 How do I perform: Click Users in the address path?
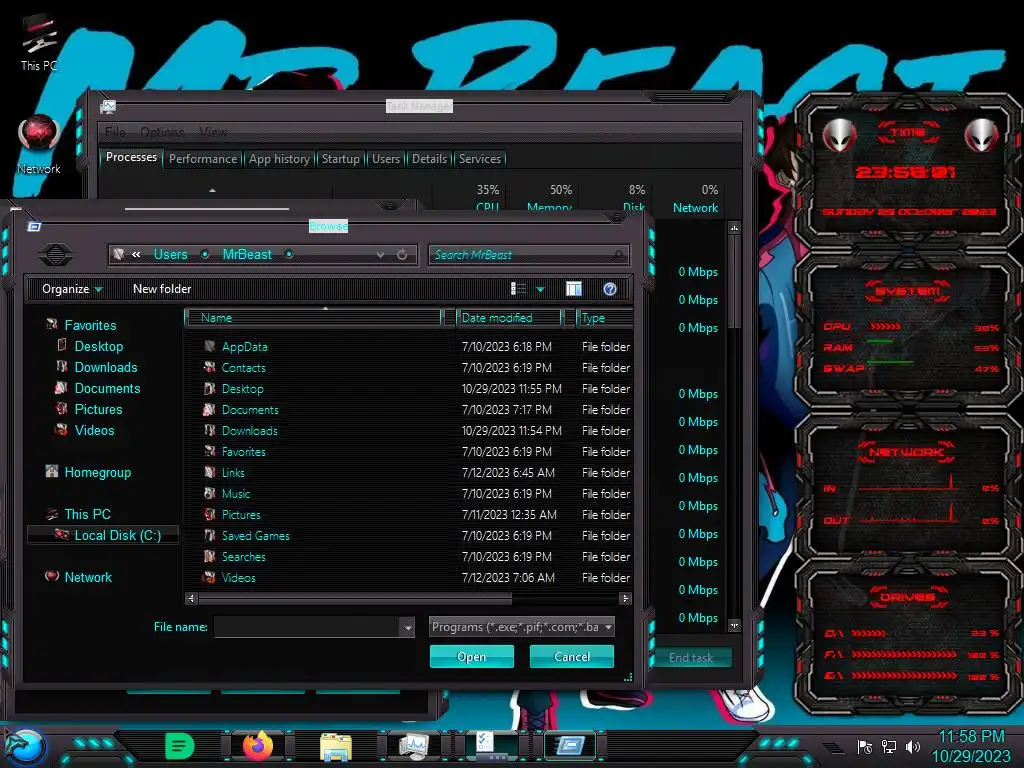[170, 254]
